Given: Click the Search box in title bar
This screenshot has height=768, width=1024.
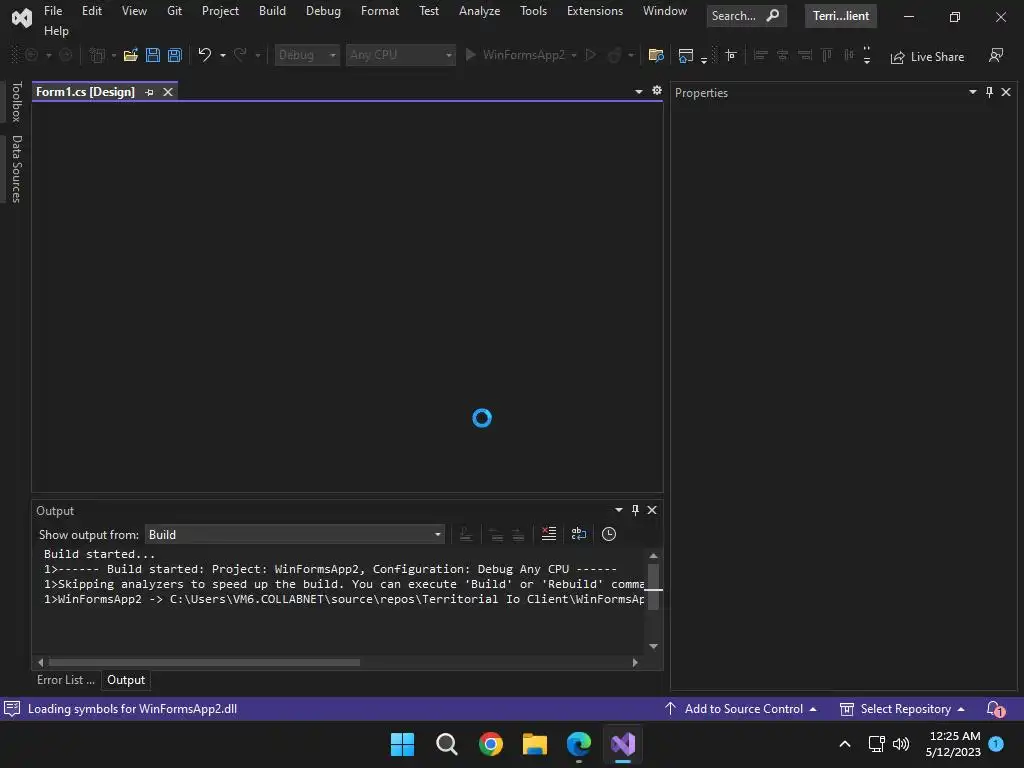Looking at the screenshot, I should click(x=746, y=16).
